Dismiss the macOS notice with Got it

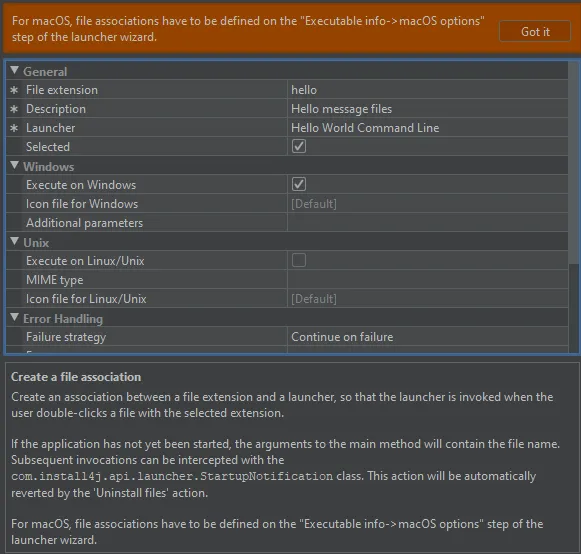(535, 31)
